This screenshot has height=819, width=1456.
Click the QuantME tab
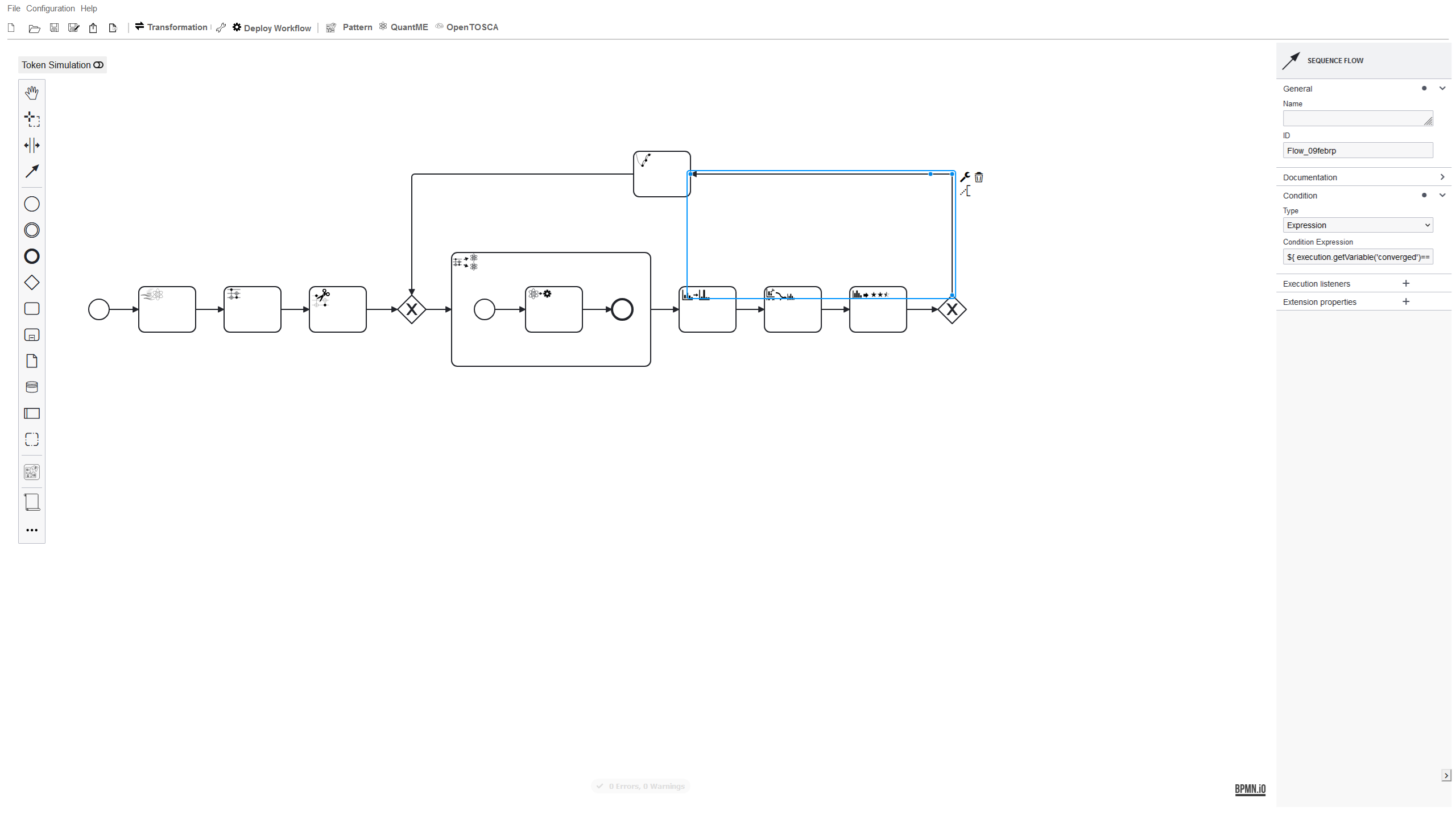coord(408,27)
